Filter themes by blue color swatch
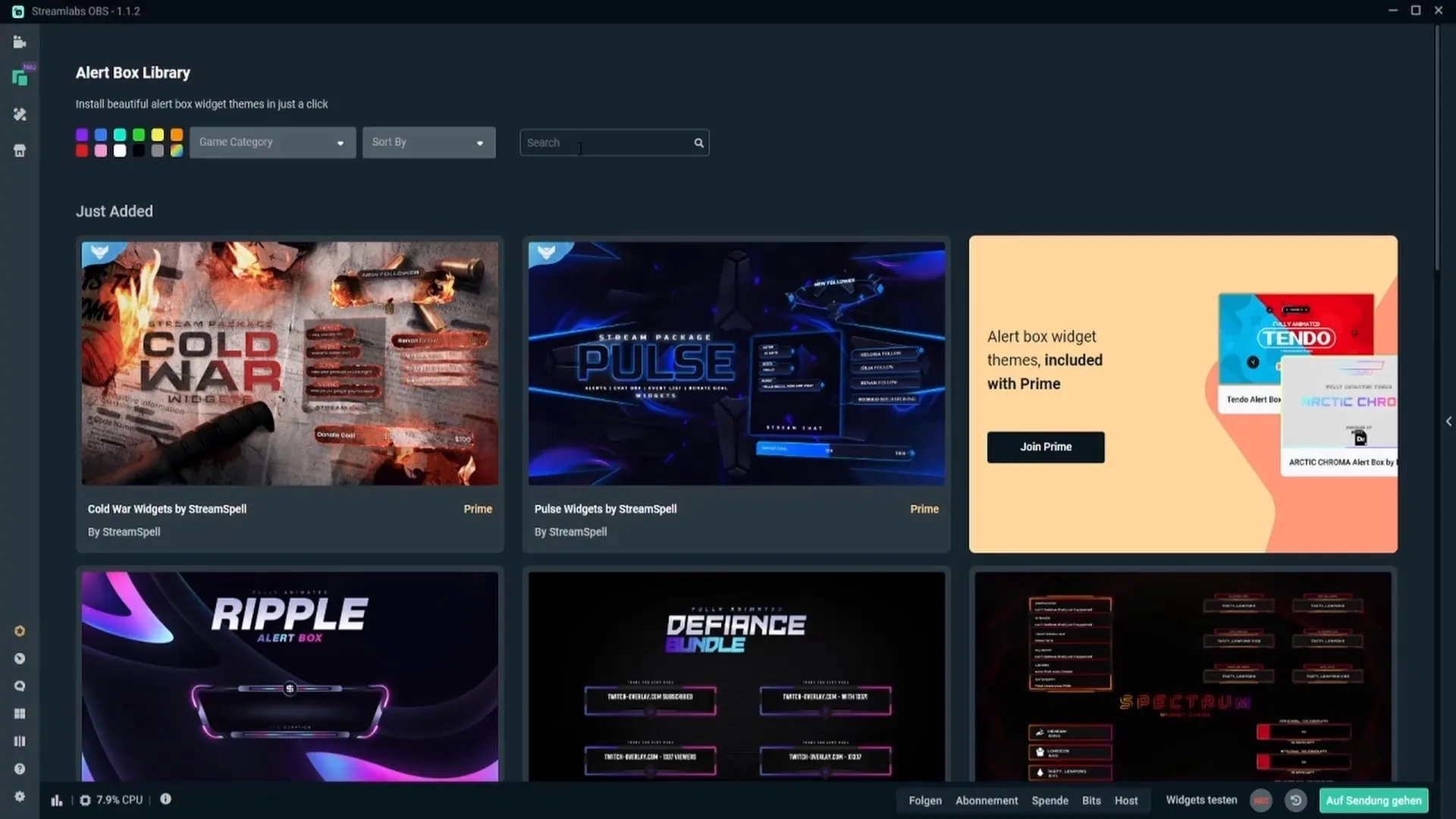The width and height of the screenshot is (1456, 819). pos(101,134)
